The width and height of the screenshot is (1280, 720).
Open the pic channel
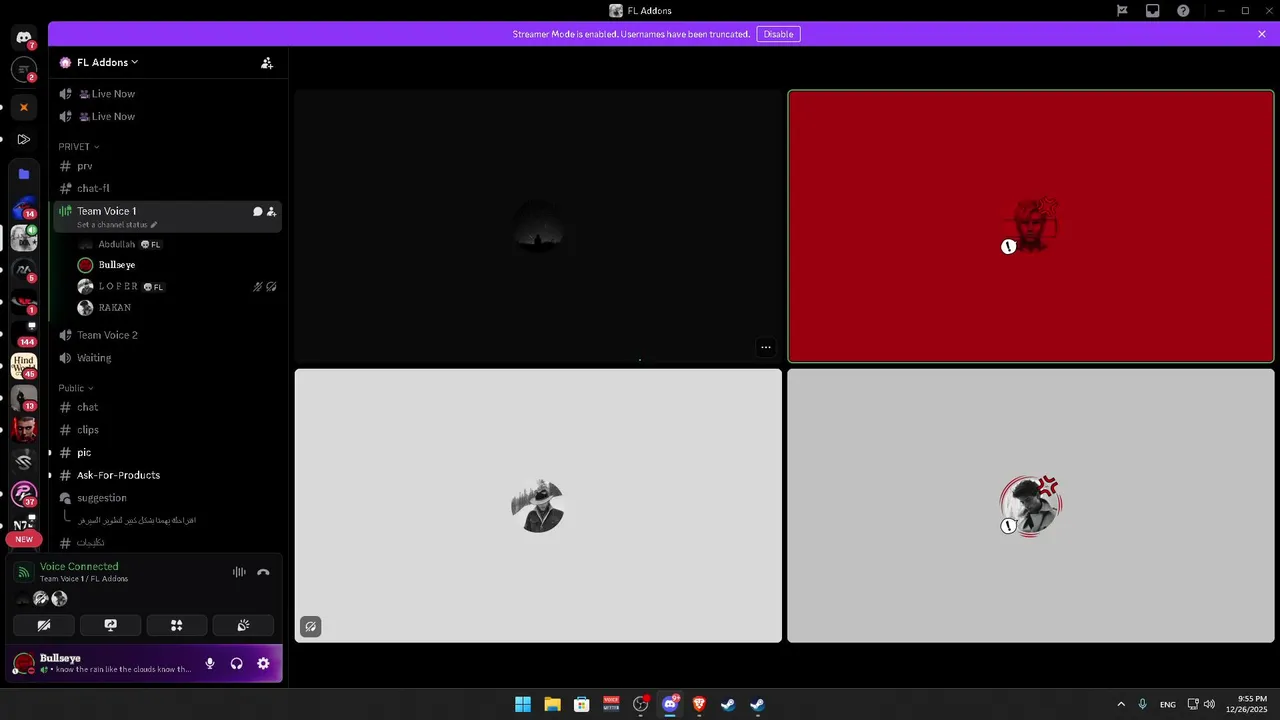click(x=168, y=453)
